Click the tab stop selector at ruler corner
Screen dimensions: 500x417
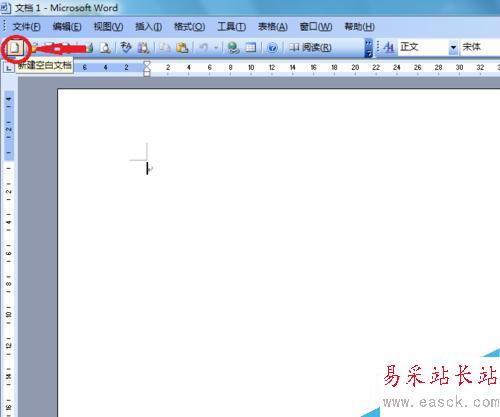tap(8, 68)
